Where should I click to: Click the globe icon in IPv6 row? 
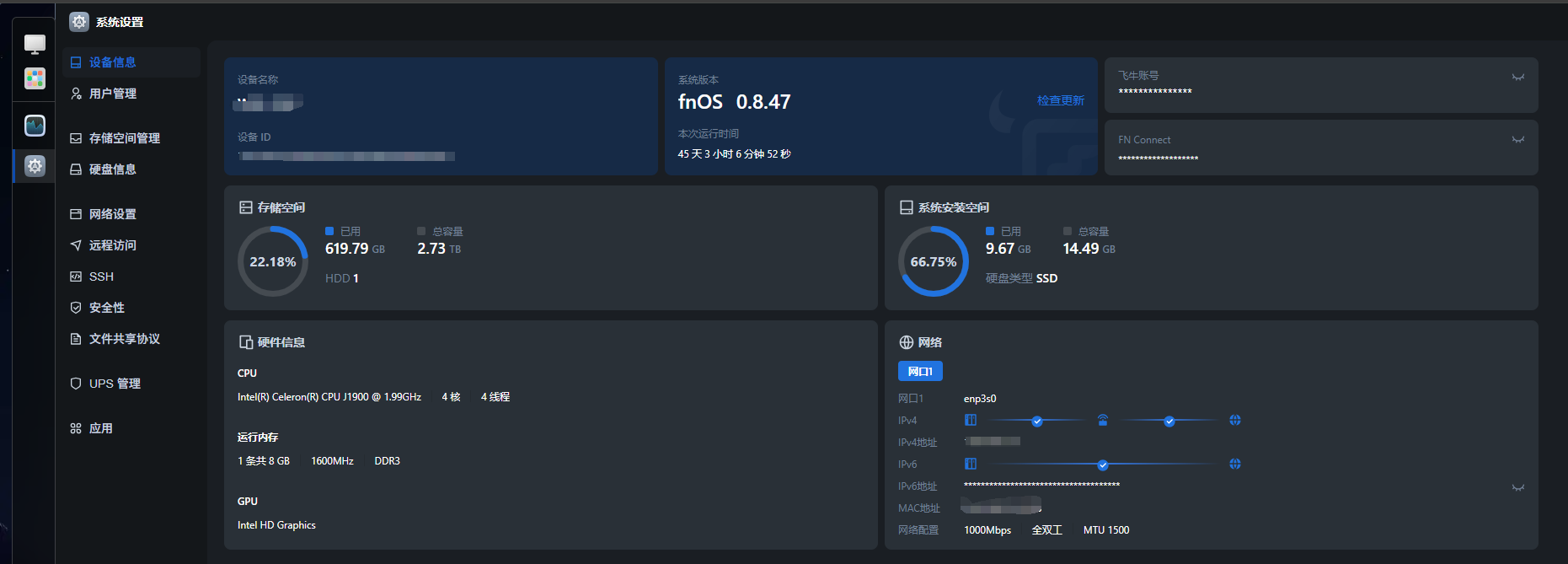pyautogui.click(x=1235, y=464)
